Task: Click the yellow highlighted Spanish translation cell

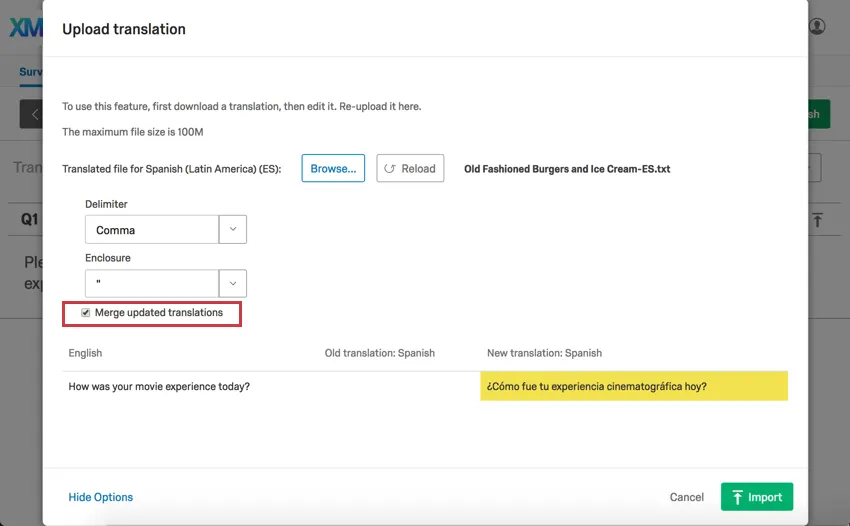Action: tap(633, 386)
